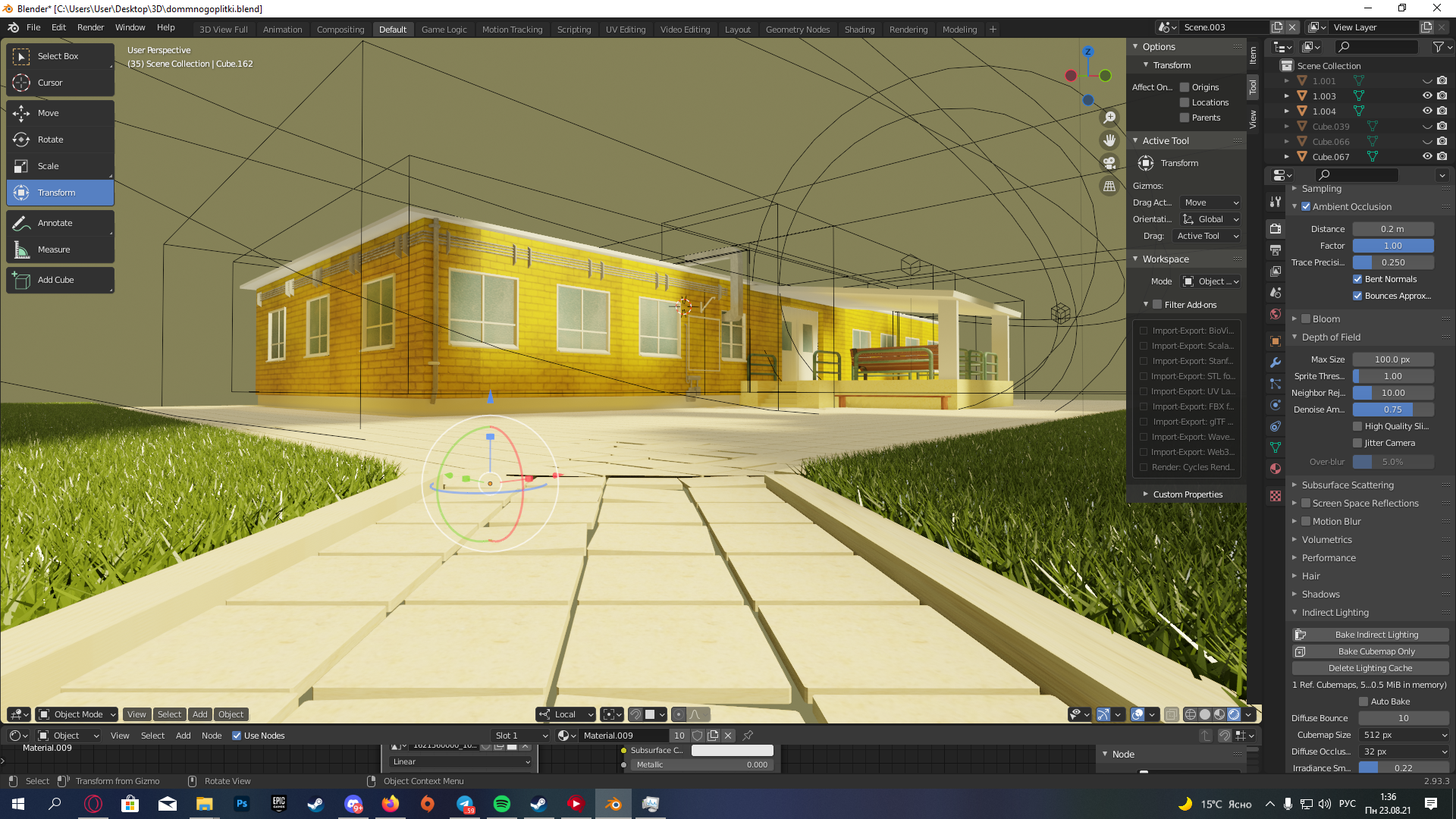Click the zoom view magnifier icon
This screenshot has height=819, width=1456.
(x=1109, y=118)
